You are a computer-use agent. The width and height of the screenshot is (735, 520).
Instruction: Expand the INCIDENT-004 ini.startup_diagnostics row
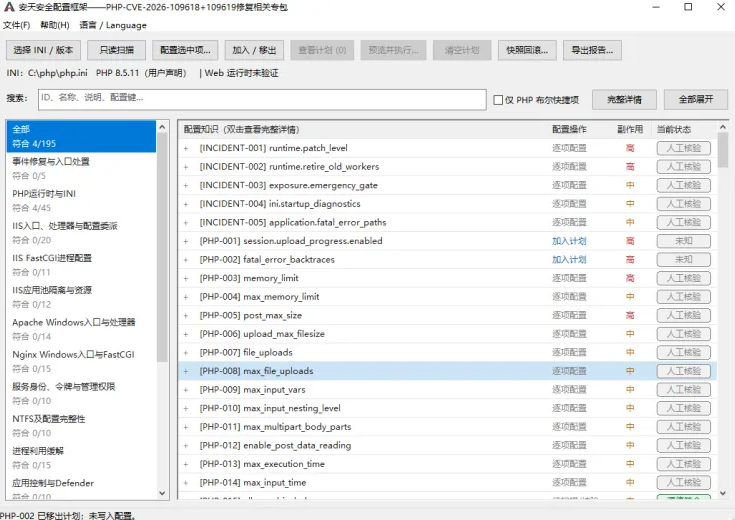pyautogui.click(x=186, y=204)
